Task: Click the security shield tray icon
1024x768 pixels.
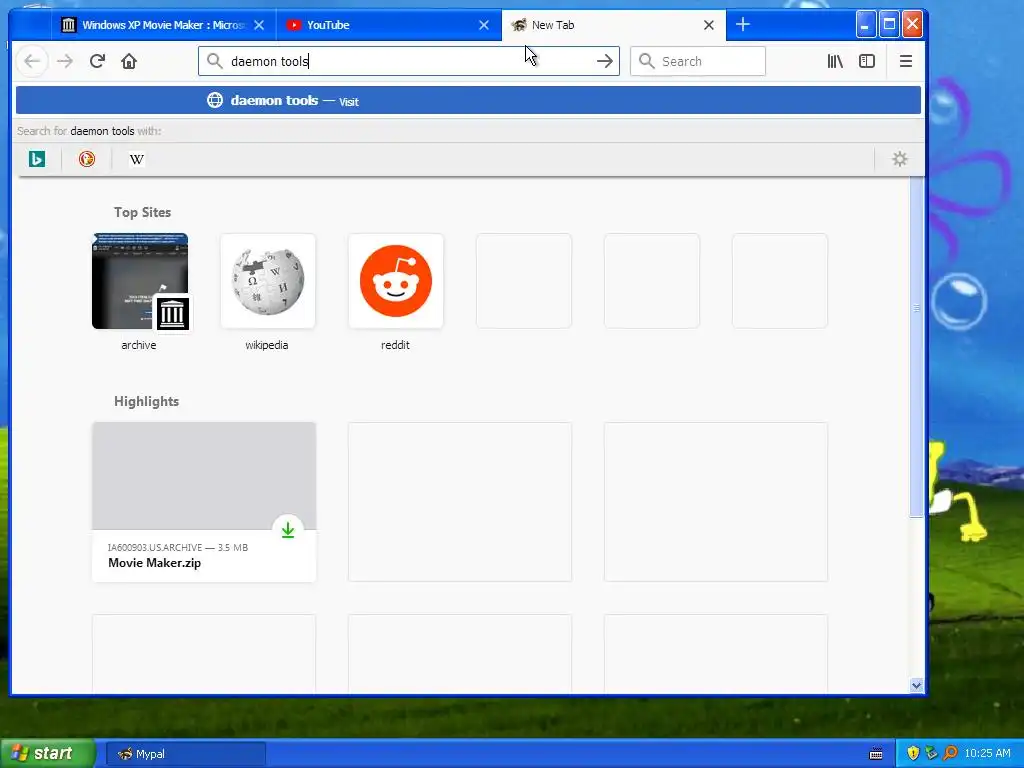Action: 913,753
